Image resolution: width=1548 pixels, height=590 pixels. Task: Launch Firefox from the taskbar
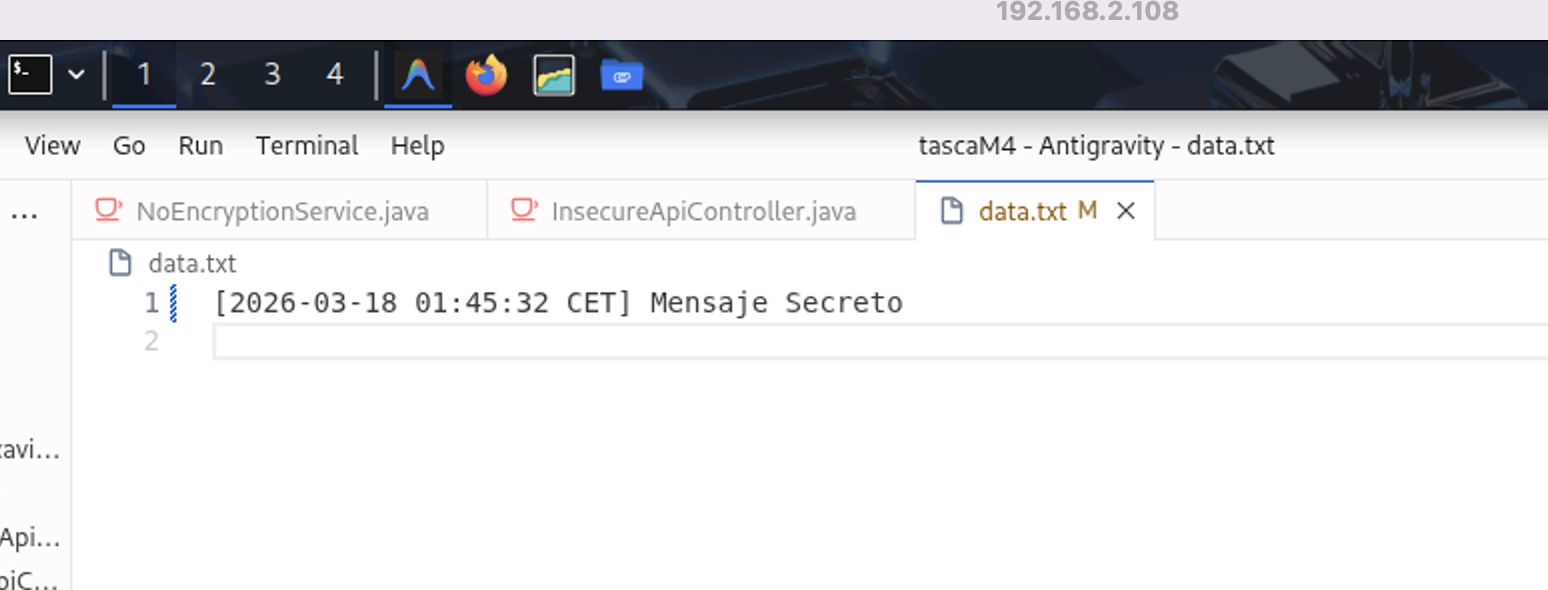tap(487, 75)
